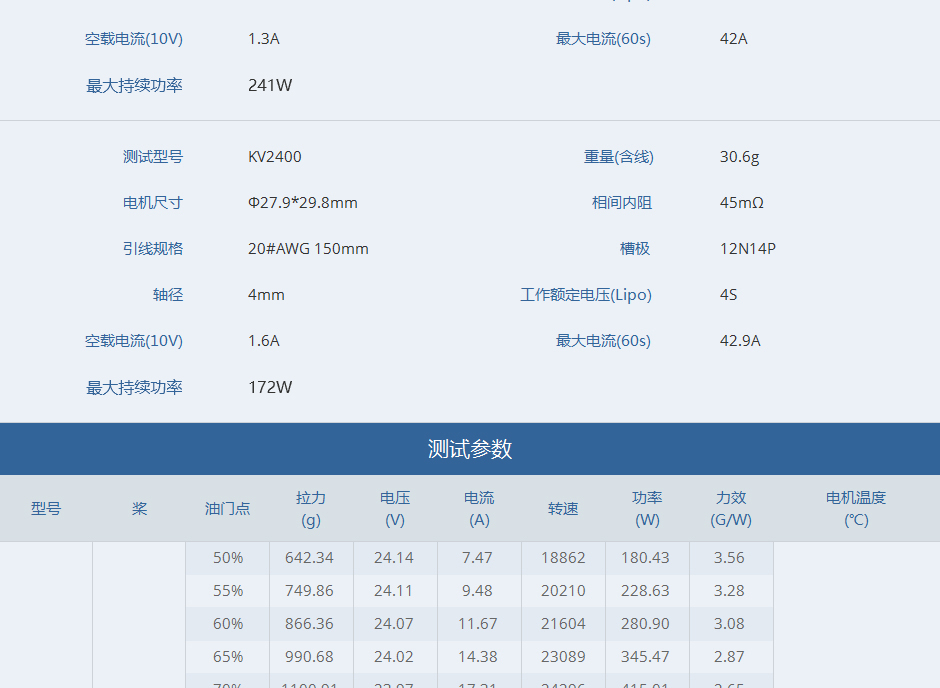Click the 型号 column header
Viewport: 940px width, 688px height.
46,509
